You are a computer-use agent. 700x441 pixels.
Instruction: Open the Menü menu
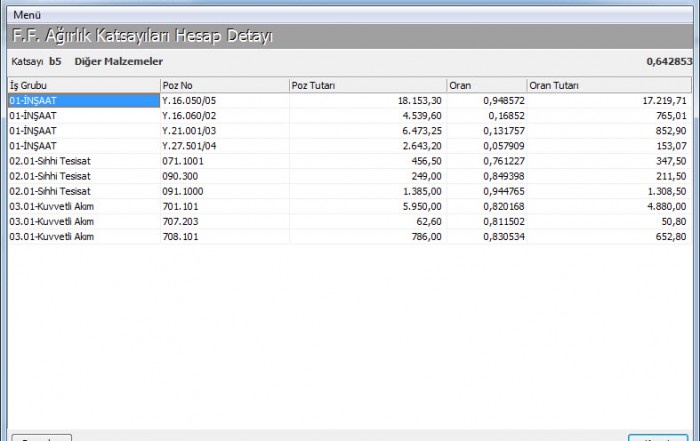coord(28,15)
